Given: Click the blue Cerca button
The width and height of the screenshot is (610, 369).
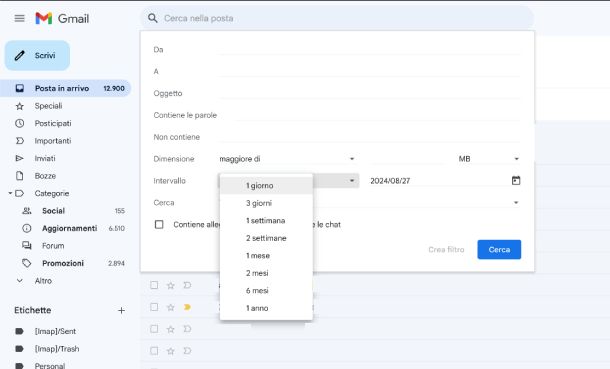Looking at the screenshot, I should (x=499, y=250).
